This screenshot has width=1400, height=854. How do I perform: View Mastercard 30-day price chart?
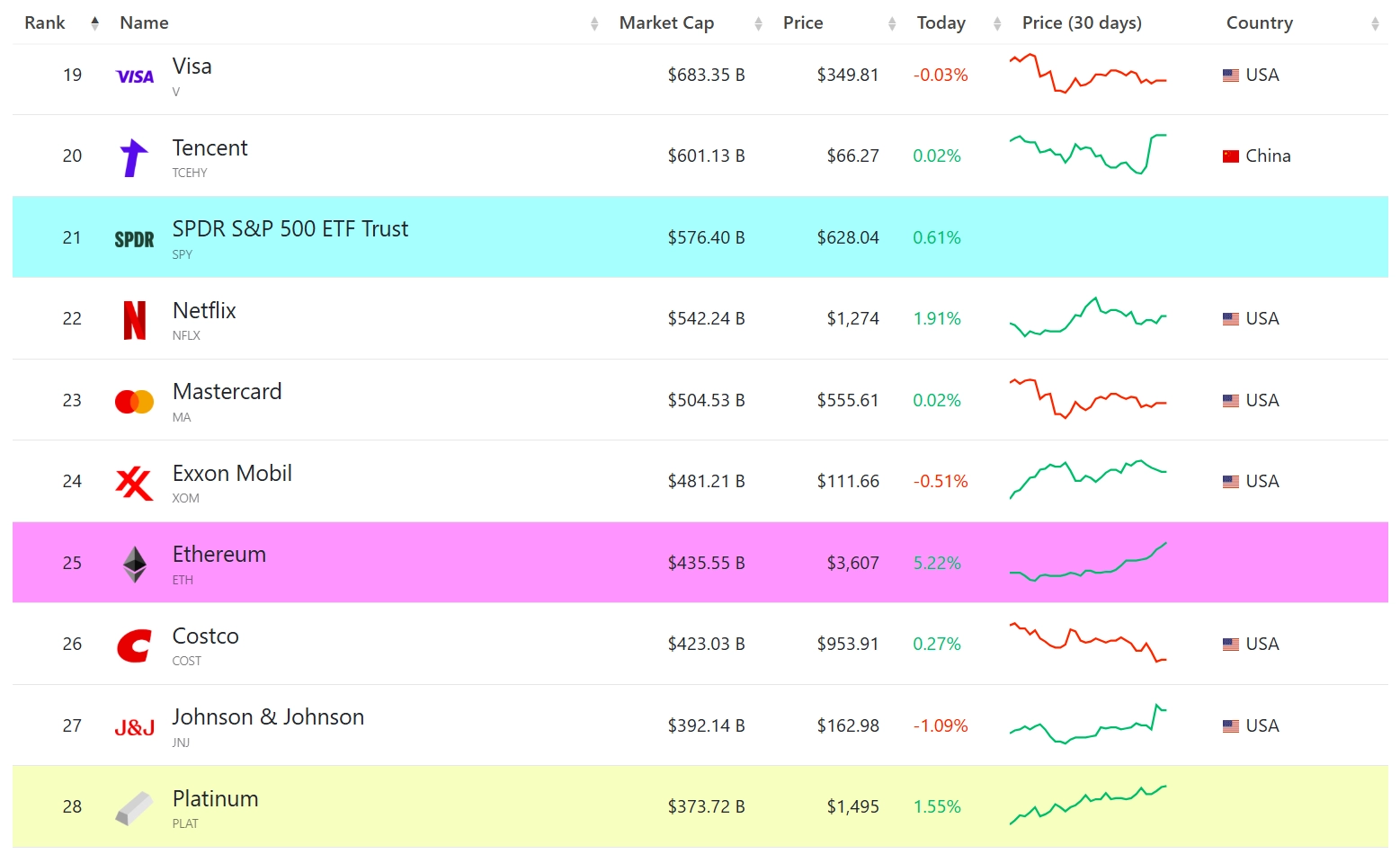tap(1088, 399)
